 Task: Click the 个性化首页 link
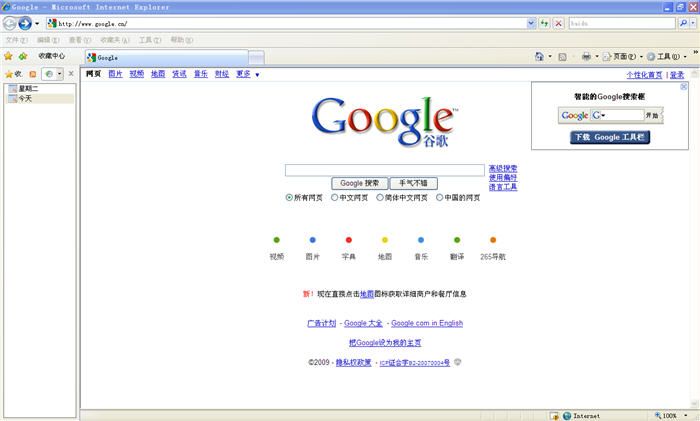point(644,75)
